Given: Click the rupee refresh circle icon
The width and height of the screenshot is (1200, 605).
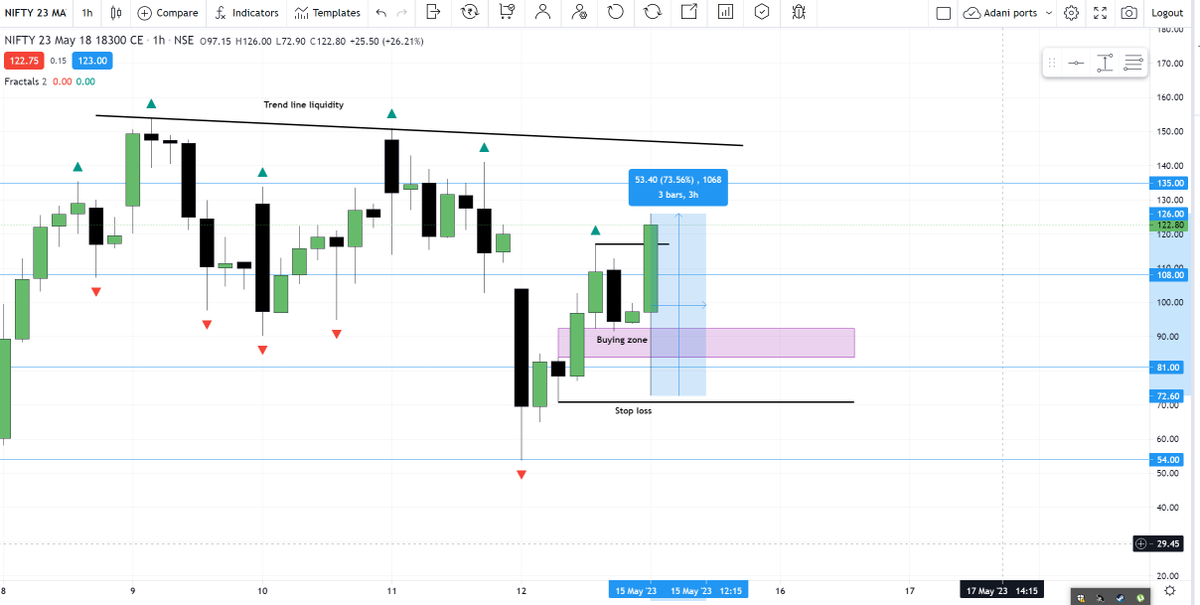Looking at the screenshot, I should tap(469, 13).
